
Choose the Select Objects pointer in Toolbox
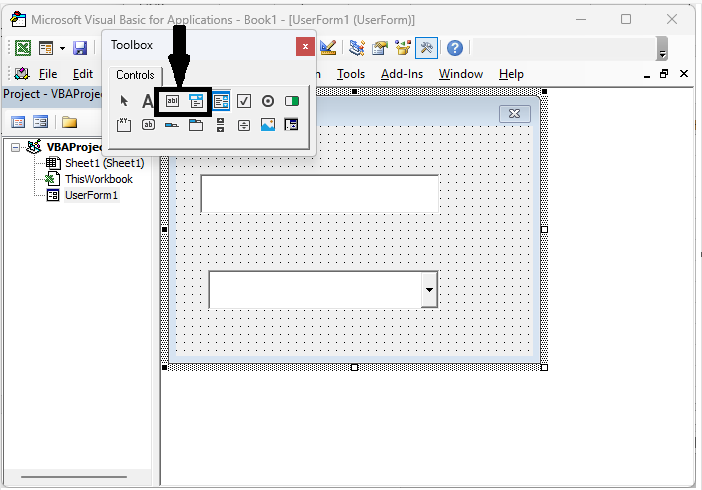tap(124, 101)
